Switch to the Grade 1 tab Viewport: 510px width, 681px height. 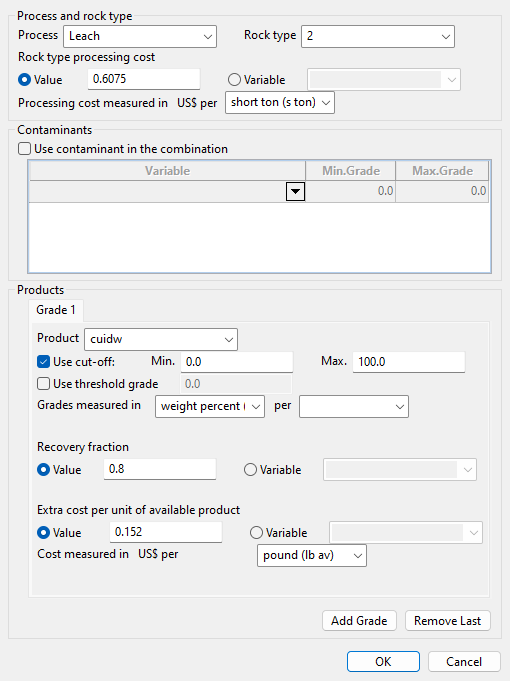pyautogui.click(x=56, y=310)
